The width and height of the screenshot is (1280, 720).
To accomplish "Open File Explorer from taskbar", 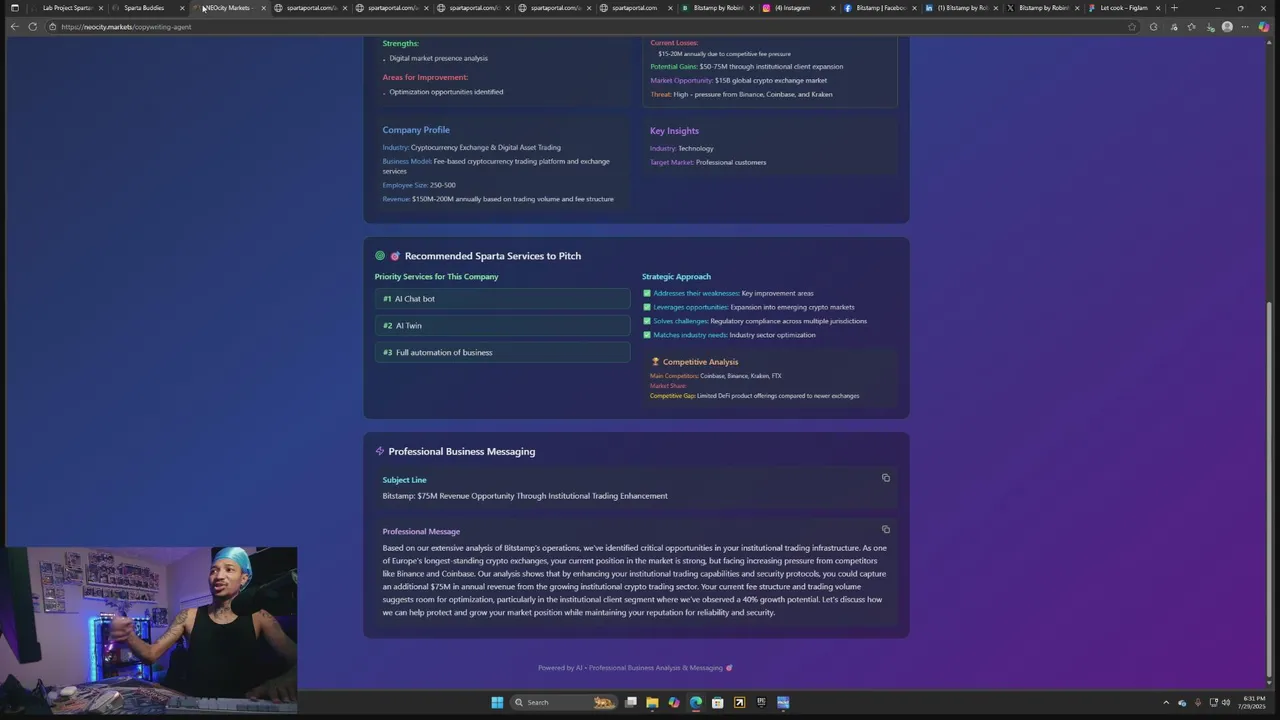I will click(x=652, y=702).
